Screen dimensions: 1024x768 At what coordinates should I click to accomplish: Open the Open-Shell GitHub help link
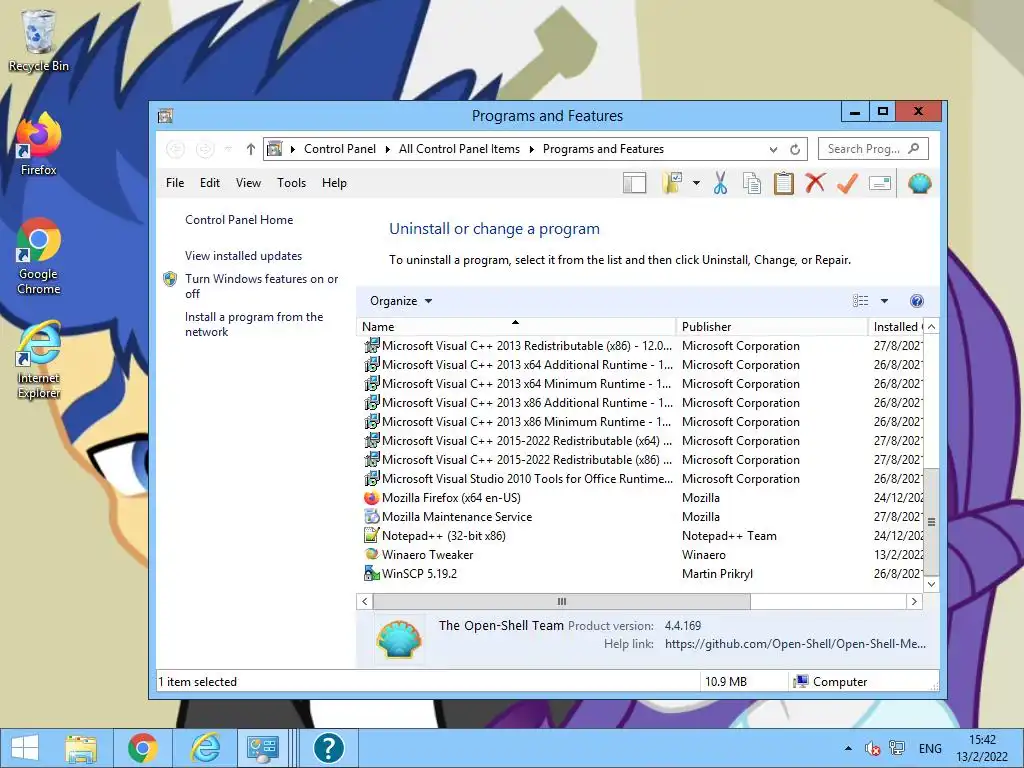[x=795, y=644]
